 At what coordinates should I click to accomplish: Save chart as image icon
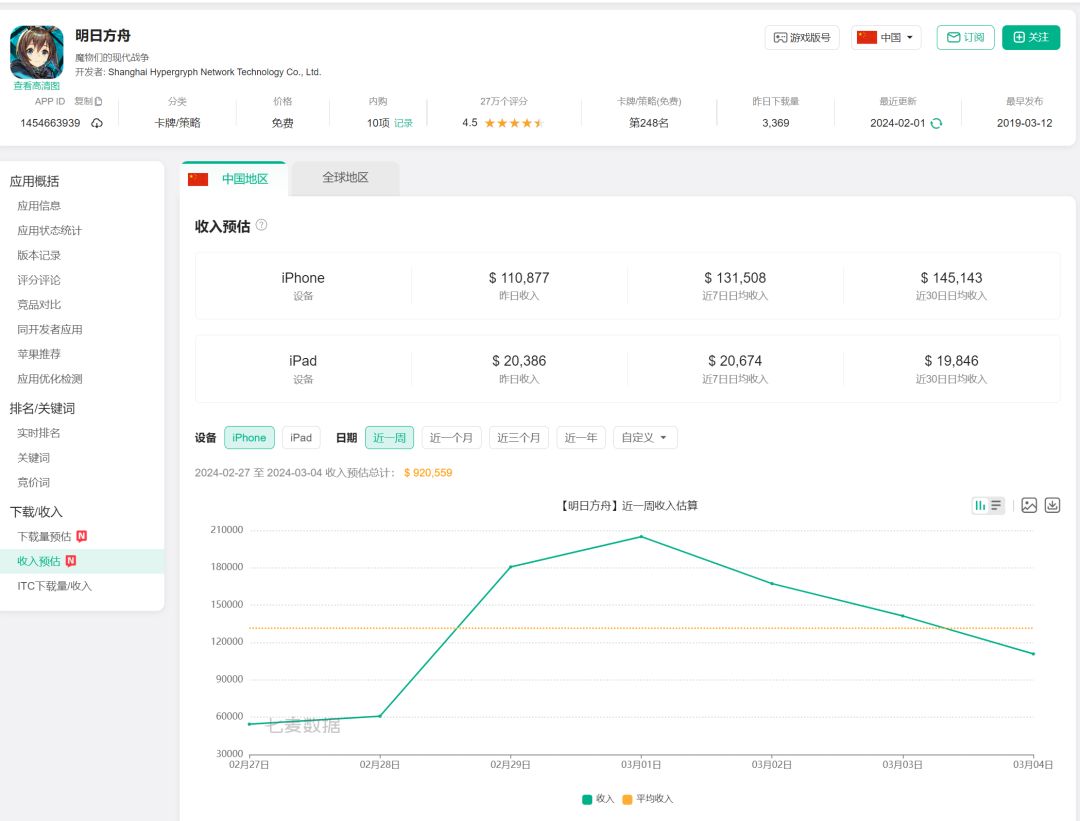(1029, 505)
